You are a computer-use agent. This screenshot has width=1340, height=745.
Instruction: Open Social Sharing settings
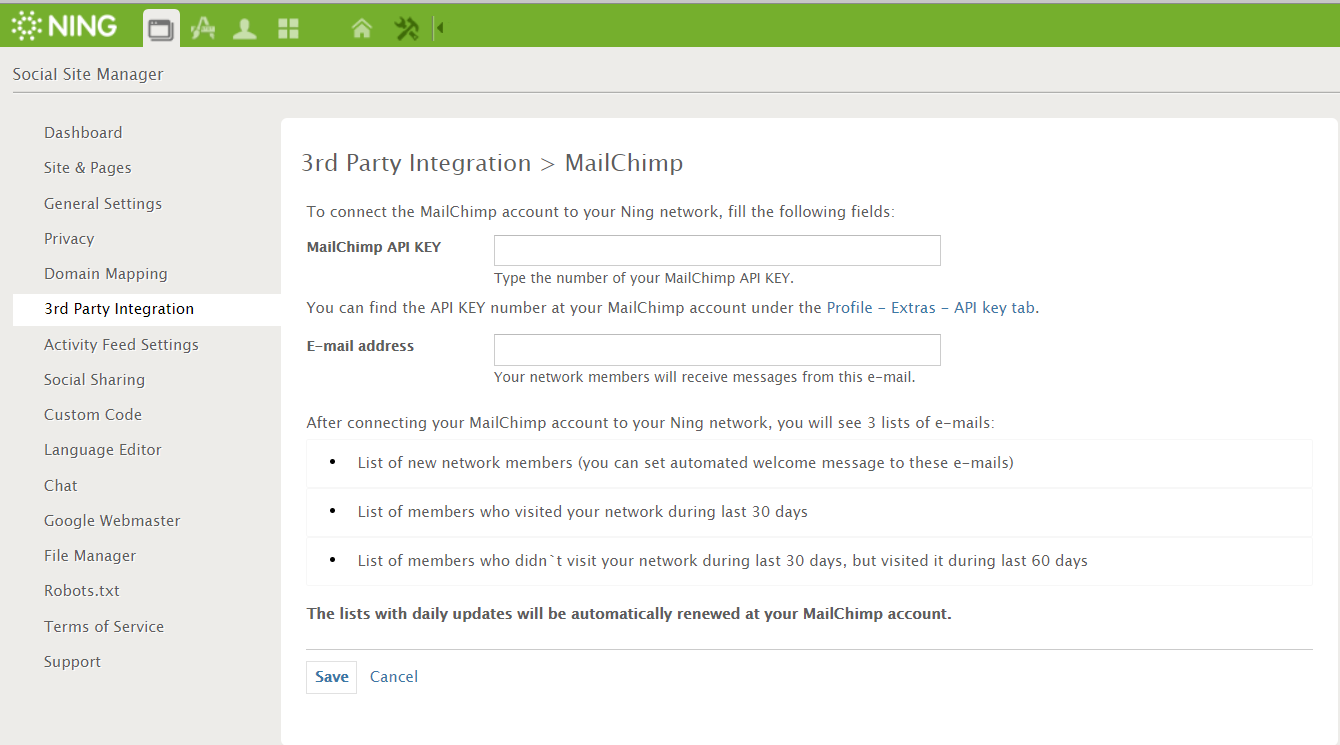94,380
